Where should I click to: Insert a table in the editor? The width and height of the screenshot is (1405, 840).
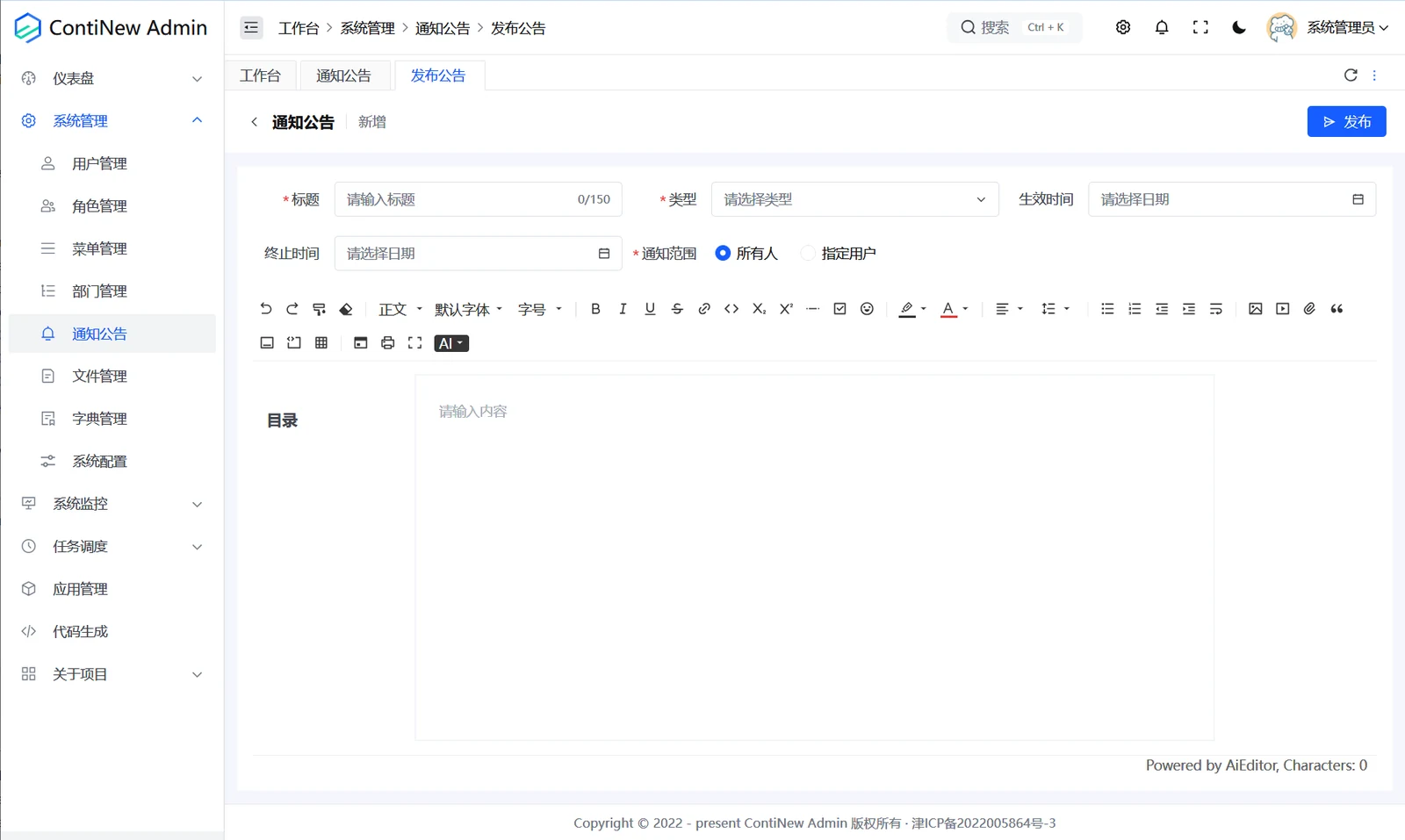pos(321,343)
